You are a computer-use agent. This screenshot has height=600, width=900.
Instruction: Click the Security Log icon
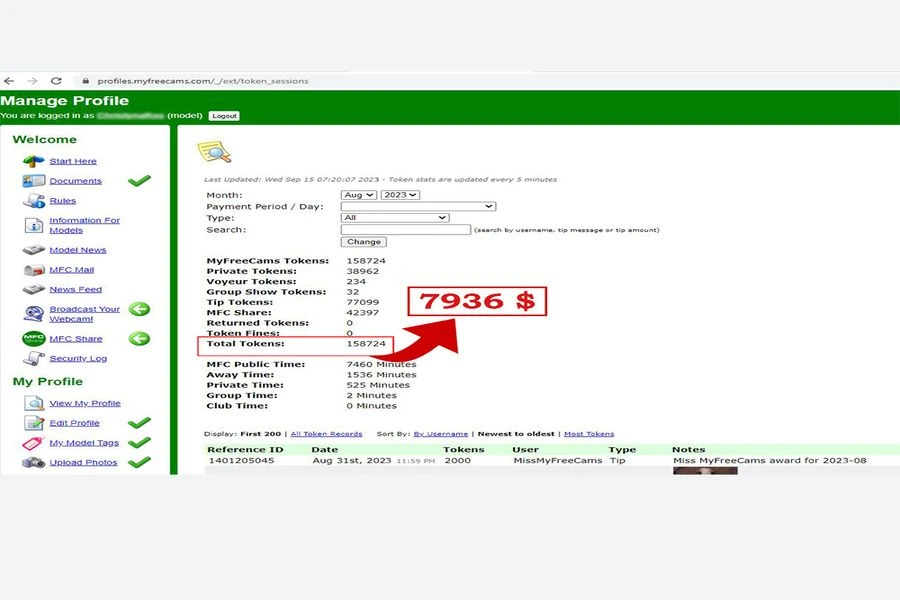coord(34,358)
